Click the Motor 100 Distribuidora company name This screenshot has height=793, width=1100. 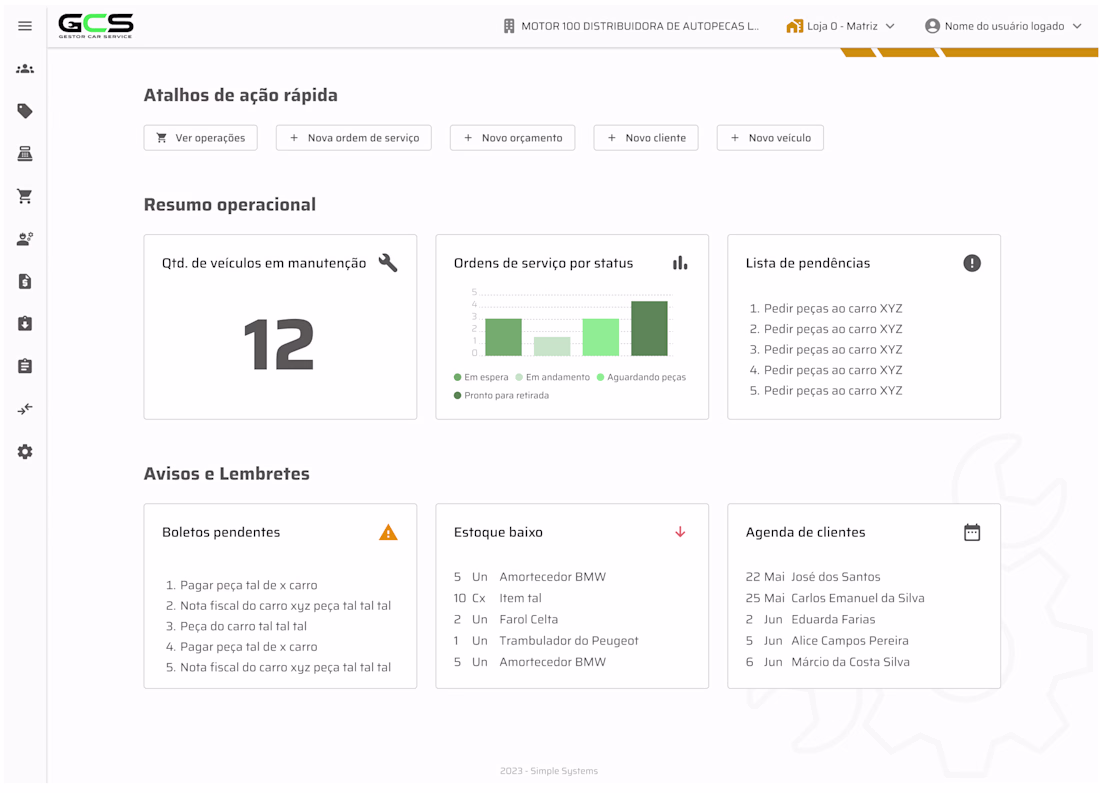click(631, 26)
